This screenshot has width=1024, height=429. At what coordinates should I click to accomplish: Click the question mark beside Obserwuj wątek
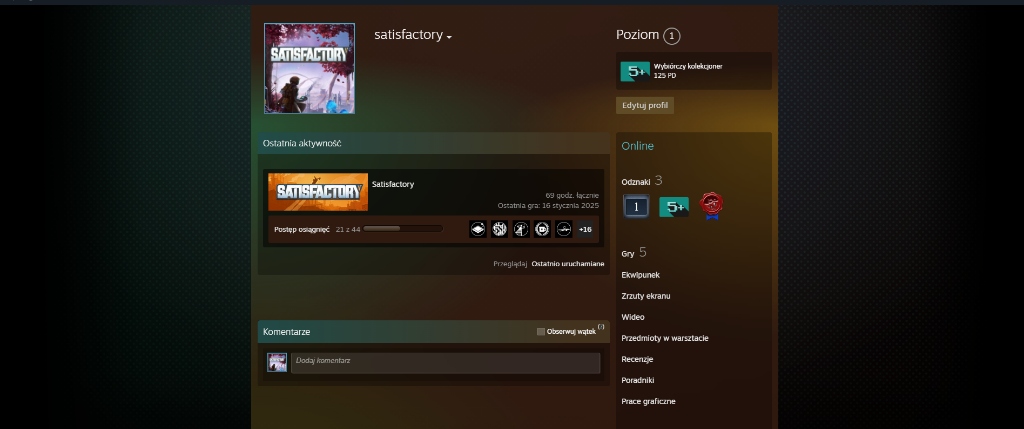click(601, 326)
